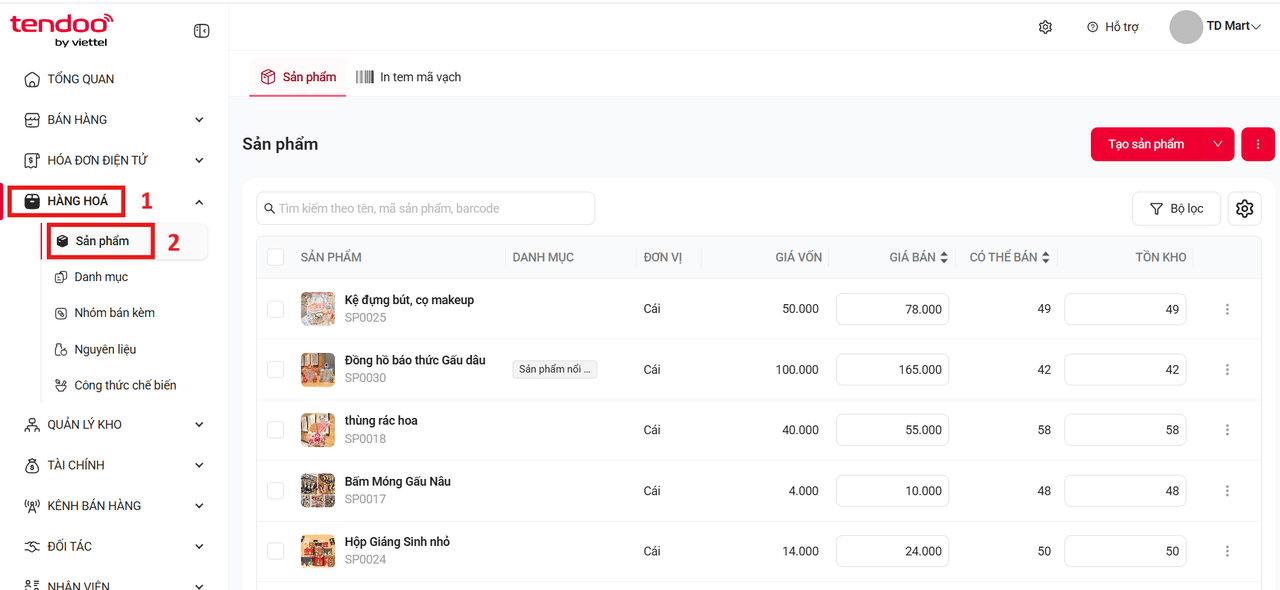Open row menu for thùng rác hoa
Viewport: 1280px width, 590px height.
point(1227,430)
